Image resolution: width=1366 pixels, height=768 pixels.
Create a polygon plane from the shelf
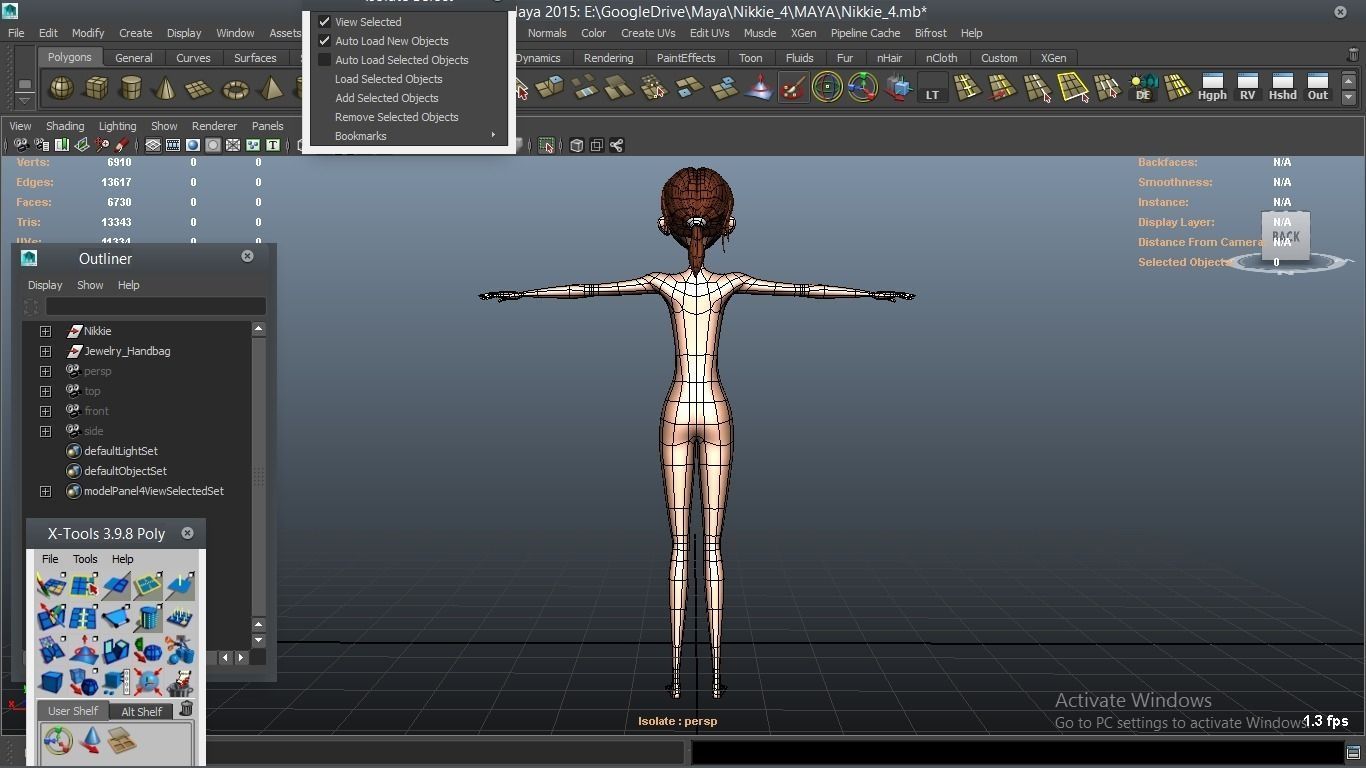pyautogui.click(x=199, y=89)
